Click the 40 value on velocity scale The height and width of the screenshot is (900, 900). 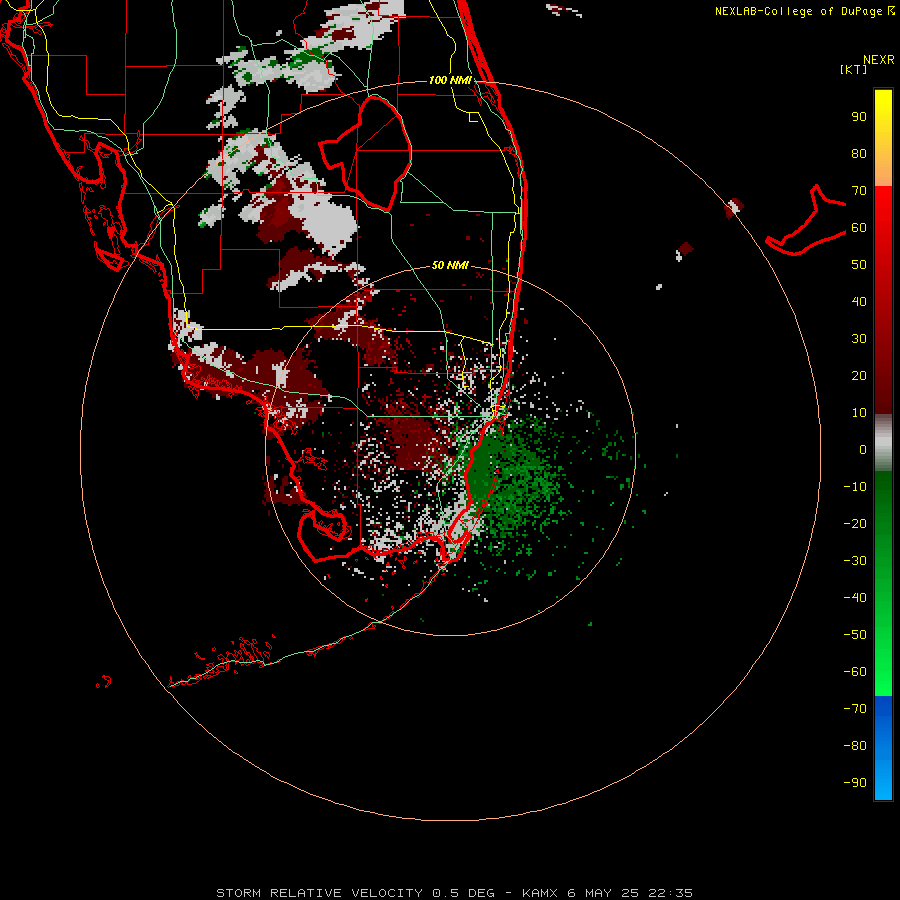859,302
